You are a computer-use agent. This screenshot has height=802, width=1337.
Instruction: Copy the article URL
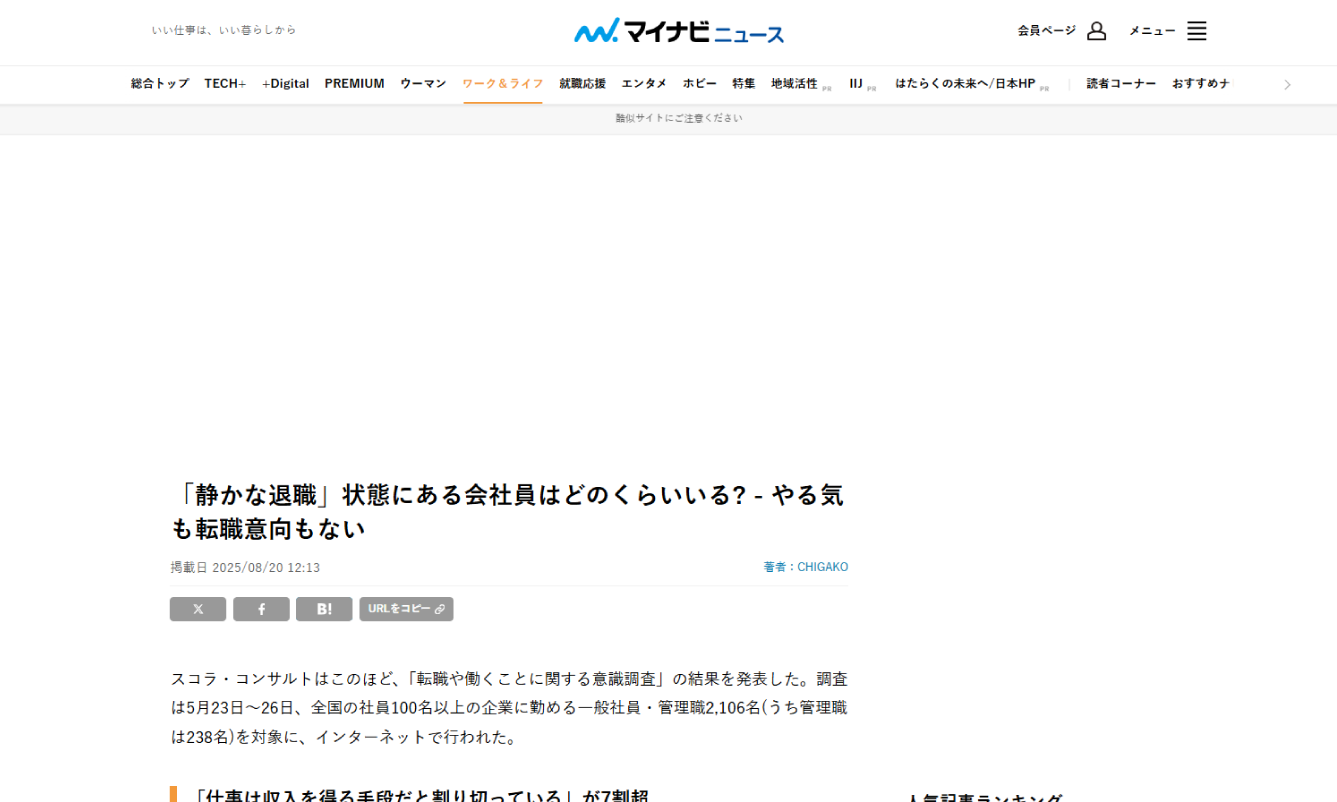[x=406, y=609]
